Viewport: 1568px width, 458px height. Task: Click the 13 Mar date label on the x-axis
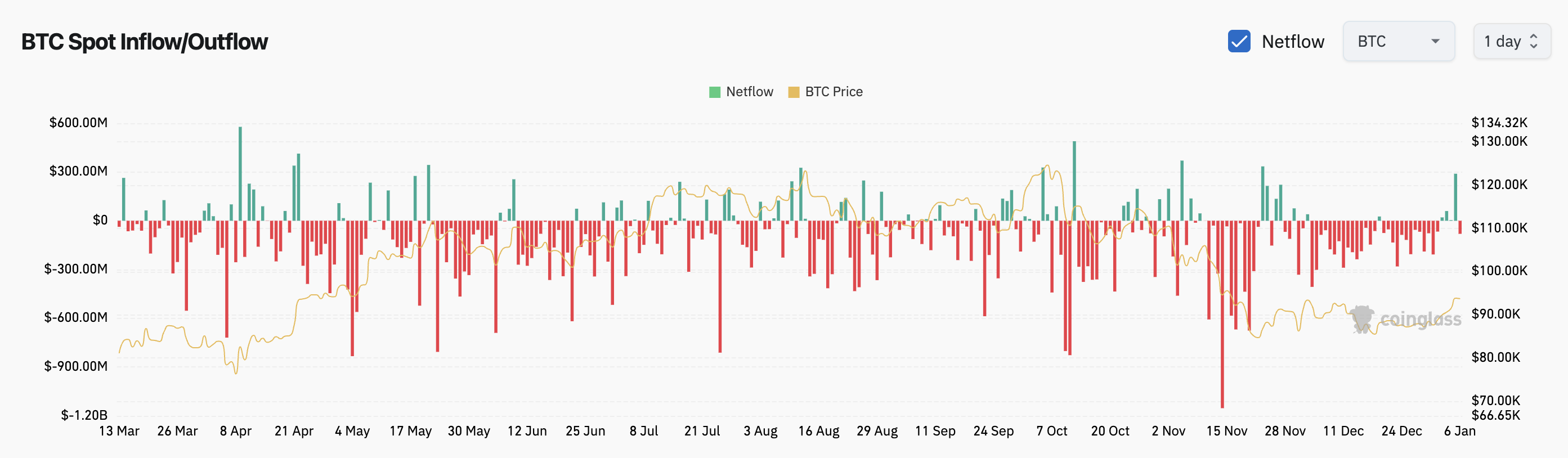pos(119,431)
